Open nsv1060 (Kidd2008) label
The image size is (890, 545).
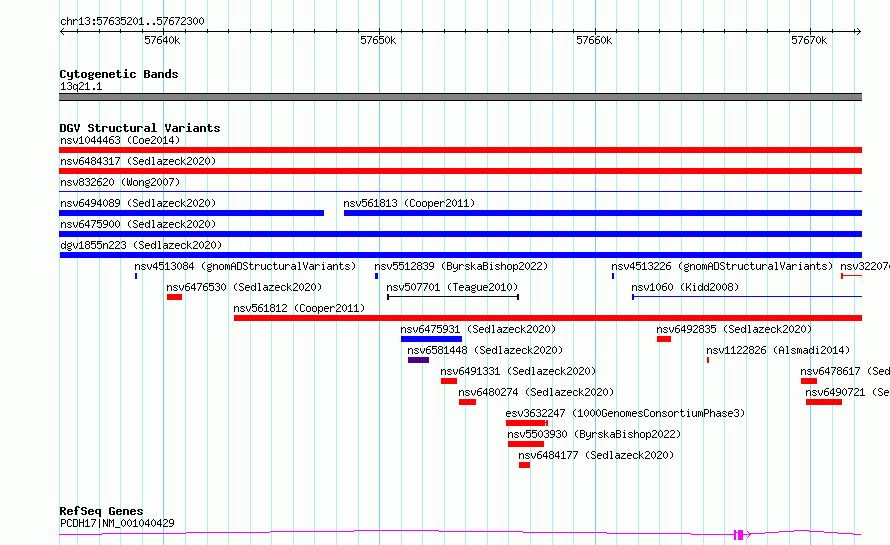coord(685,287)
